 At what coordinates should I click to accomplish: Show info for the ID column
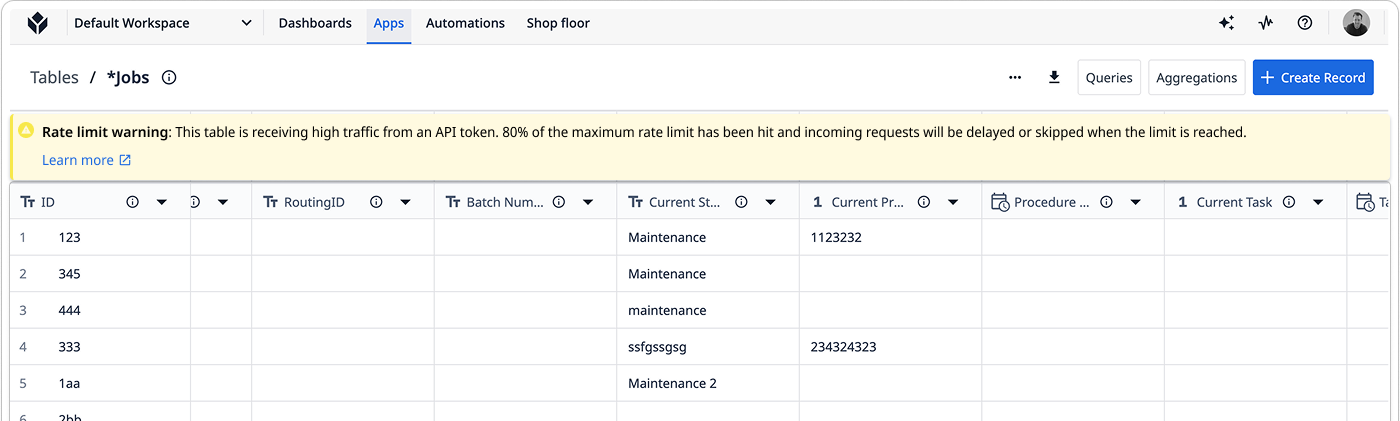point(132,202)
